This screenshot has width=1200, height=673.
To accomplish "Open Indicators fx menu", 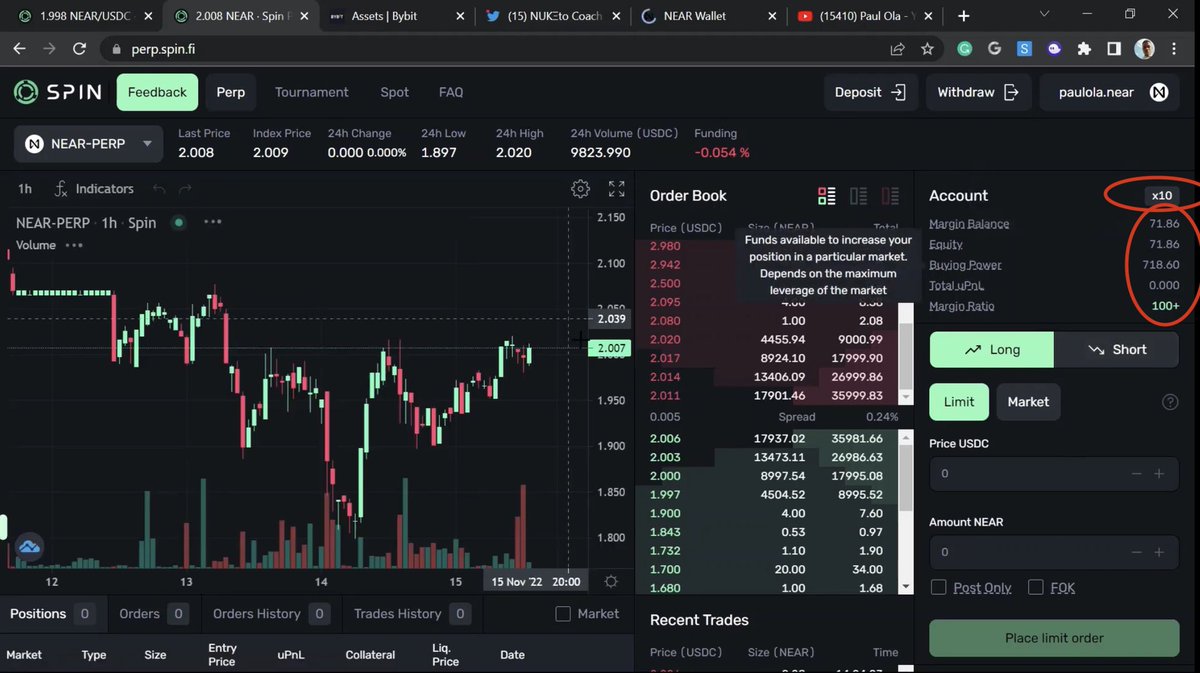I will pyautogui.click(x=94, y=188).
